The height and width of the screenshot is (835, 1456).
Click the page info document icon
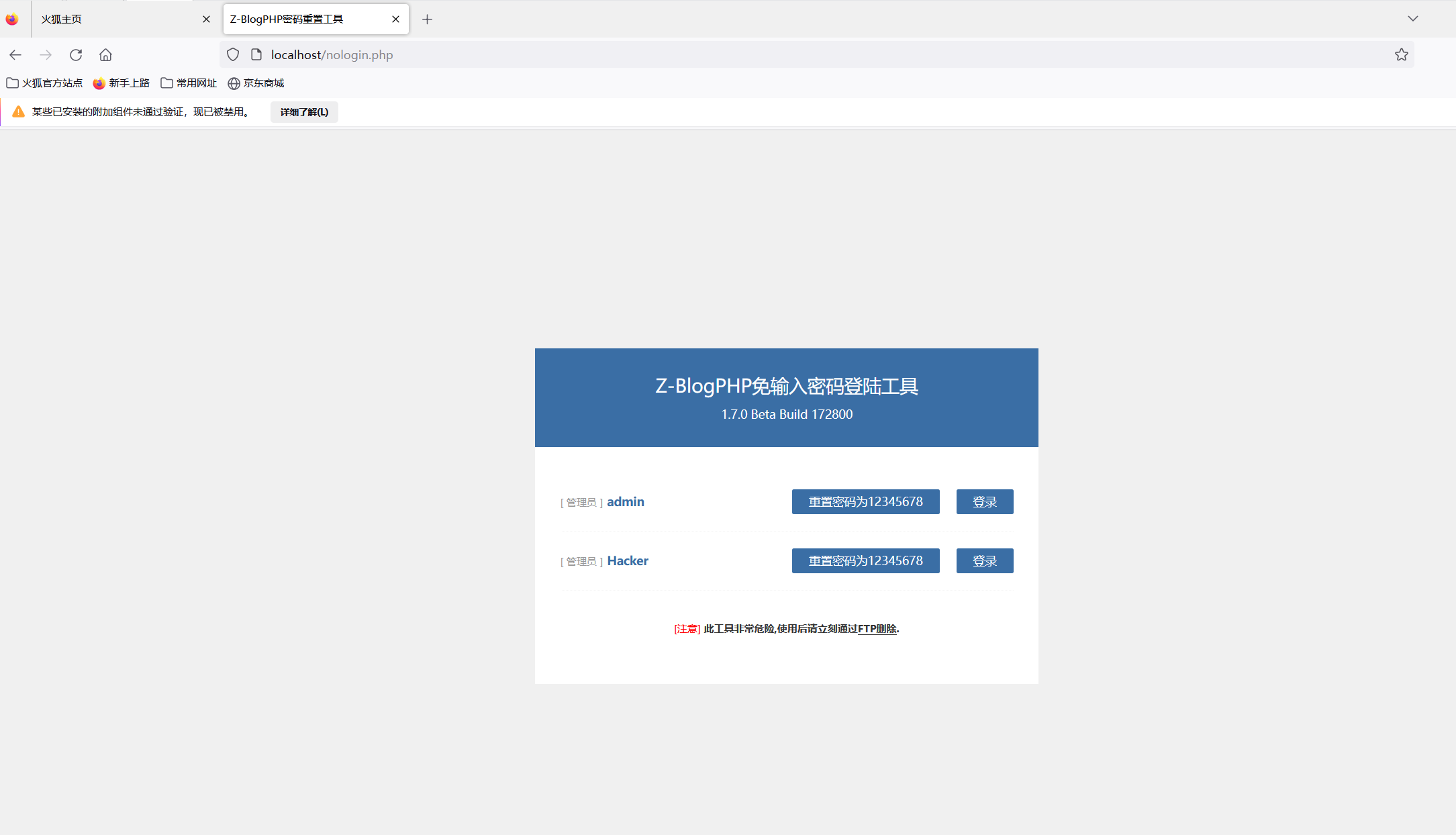(256, 55)
